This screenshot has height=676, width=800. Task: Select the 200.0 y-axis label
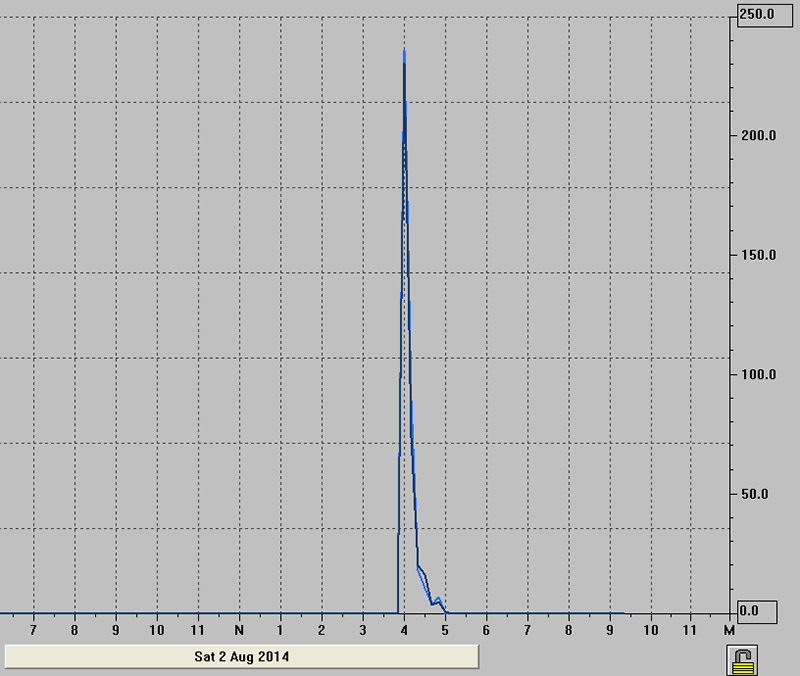click(759, 136)
